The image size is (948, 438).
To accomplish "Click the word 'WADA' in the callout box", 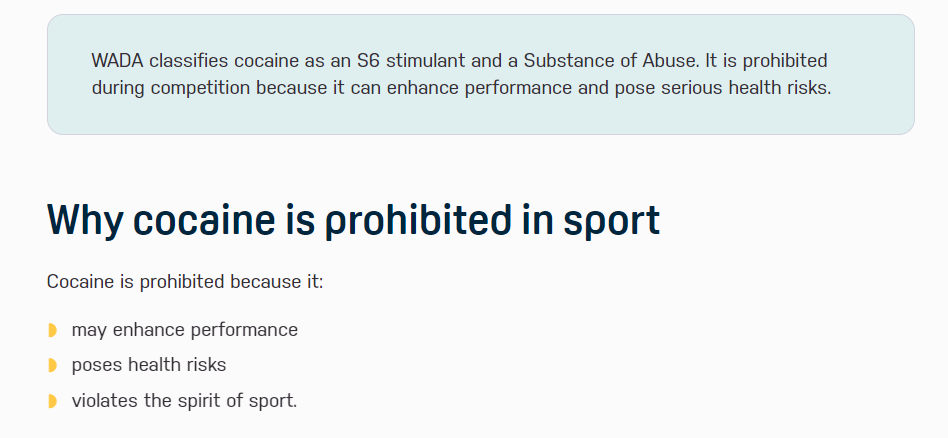I will coord(118,61).
